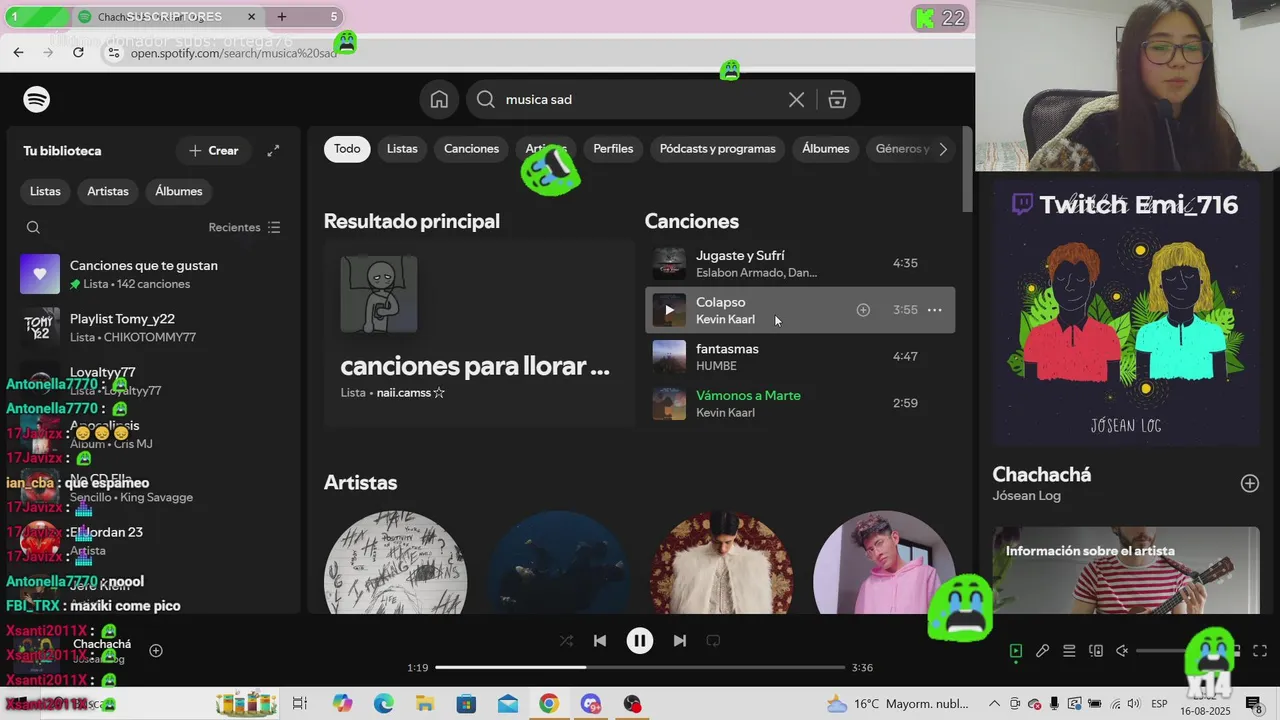
Task: Filter library by Álbumes chip
Action: tap(179, 191)
